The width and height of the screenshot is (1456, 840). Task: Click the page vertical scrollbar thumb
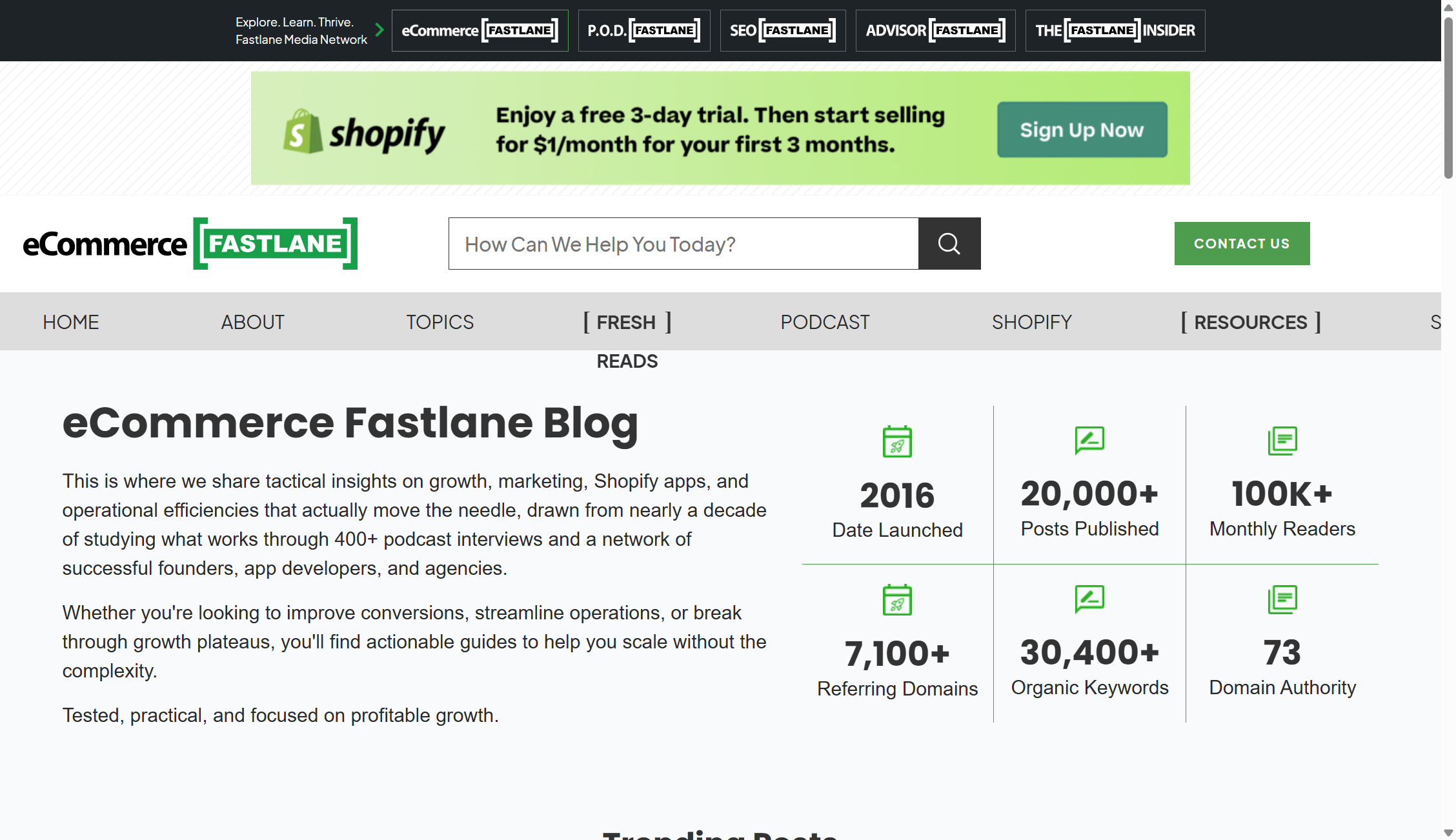tap(1448, 97)
